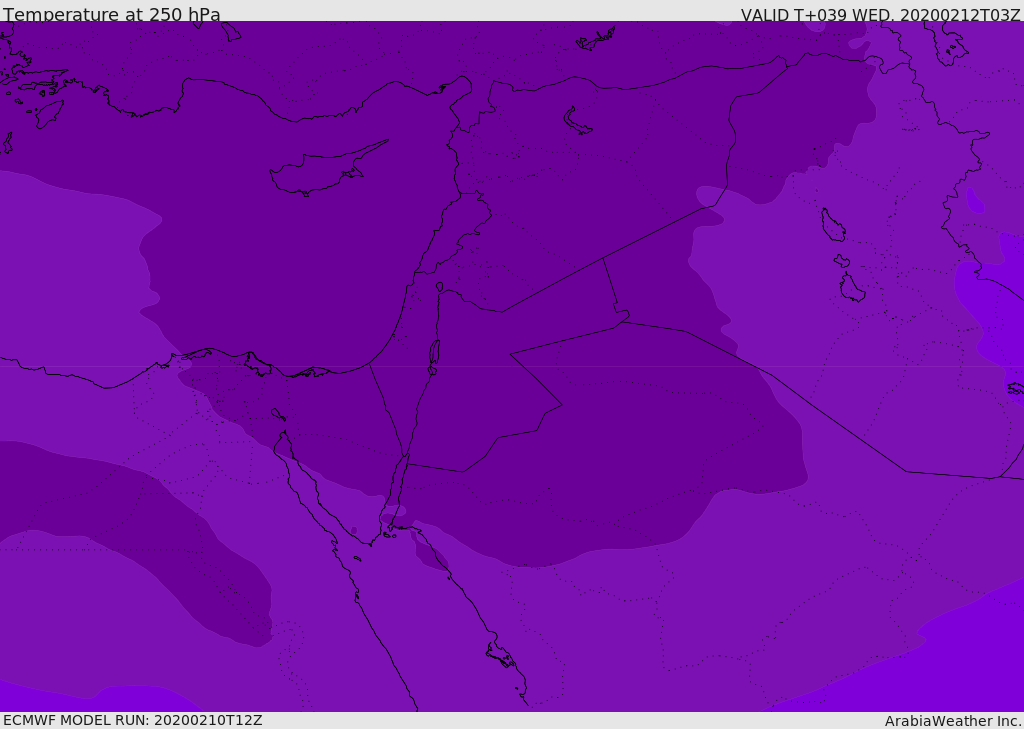Click the island of Cyprus on map
1024x729 pixels.
click(x=328, y=169)
